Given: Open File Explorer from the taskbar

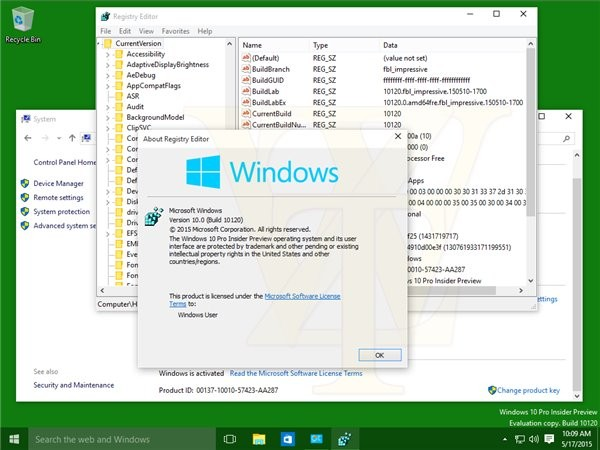Looking at the screenshot, I should coord(258,439).
